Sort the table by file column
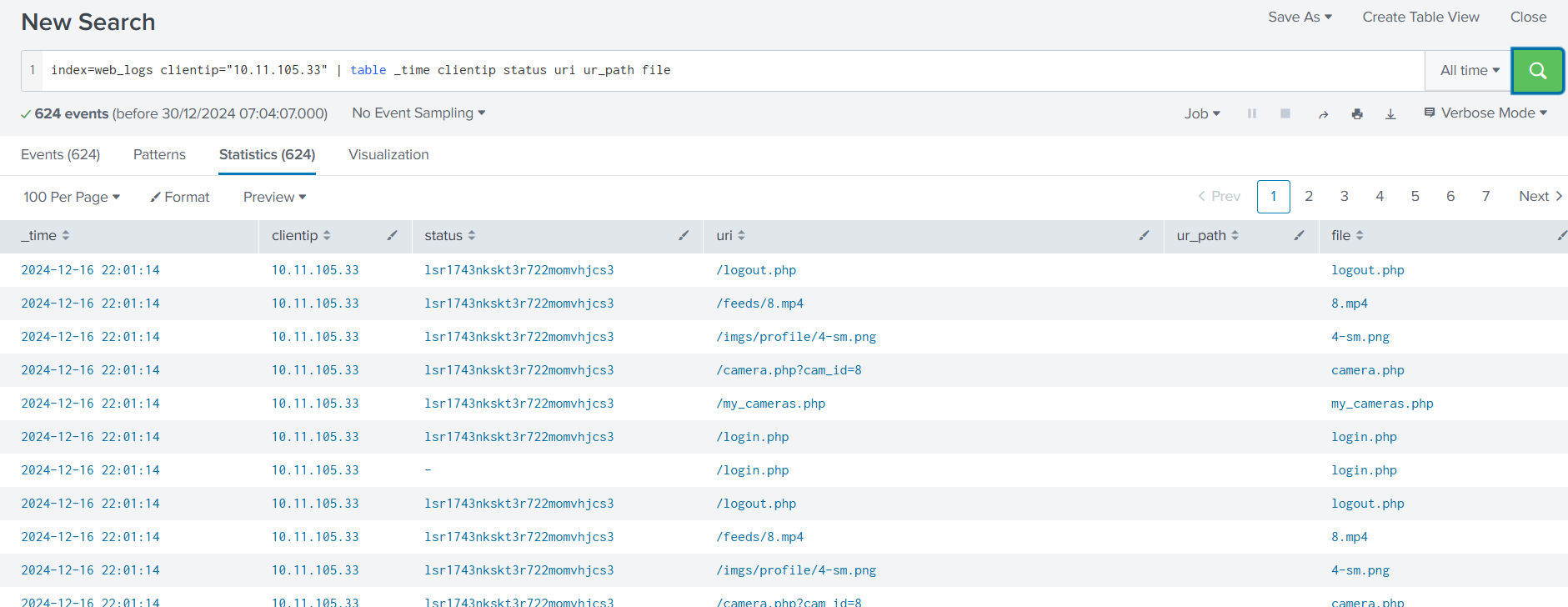The image size is (1568, 607). [x=1346, y=236]
